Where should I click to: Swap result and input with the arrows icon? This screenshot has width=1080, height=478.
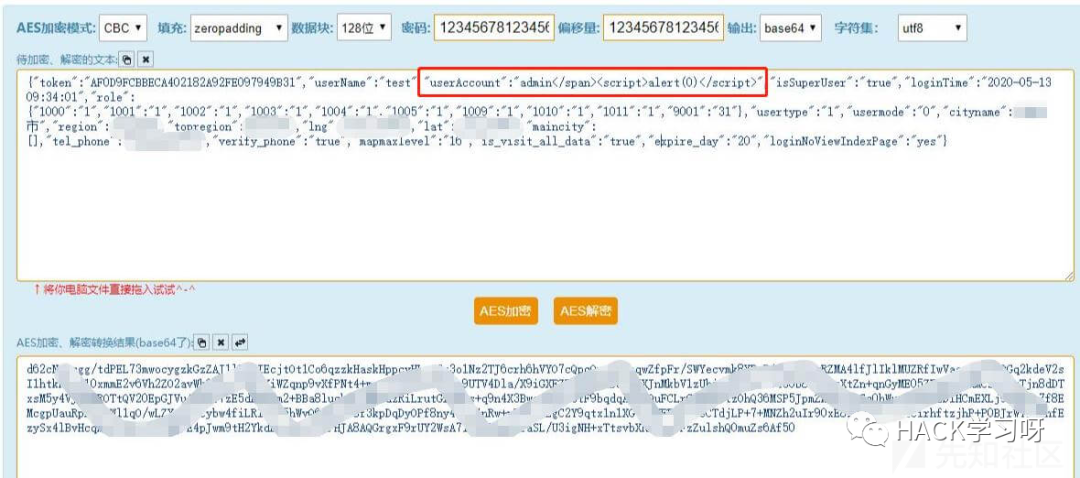[239, 342]
